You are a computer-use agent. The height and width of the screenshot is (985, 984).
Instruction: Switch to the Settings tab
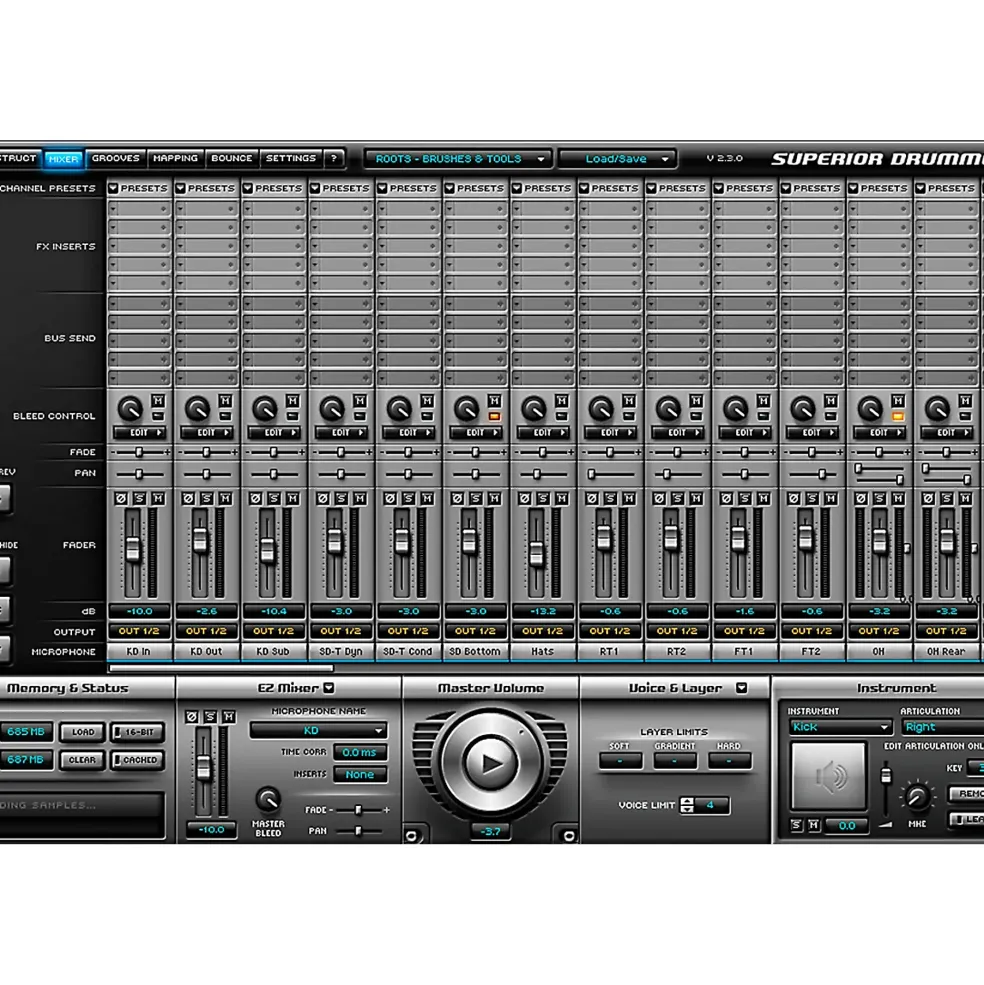click(291, 158)
